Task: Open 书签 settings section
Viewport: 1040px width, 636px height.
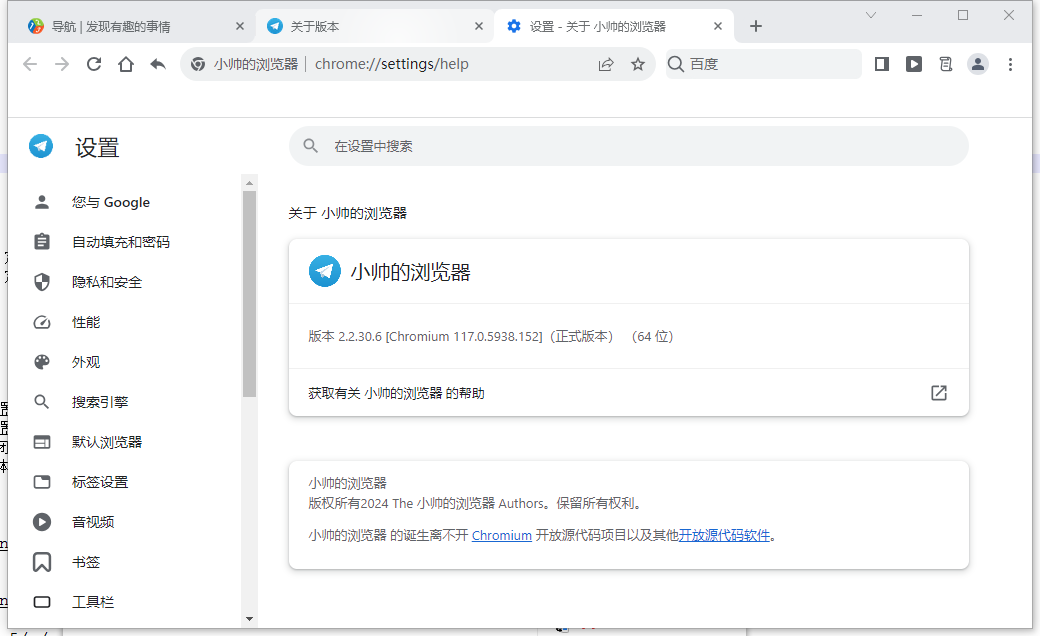Action: (86, 562)
